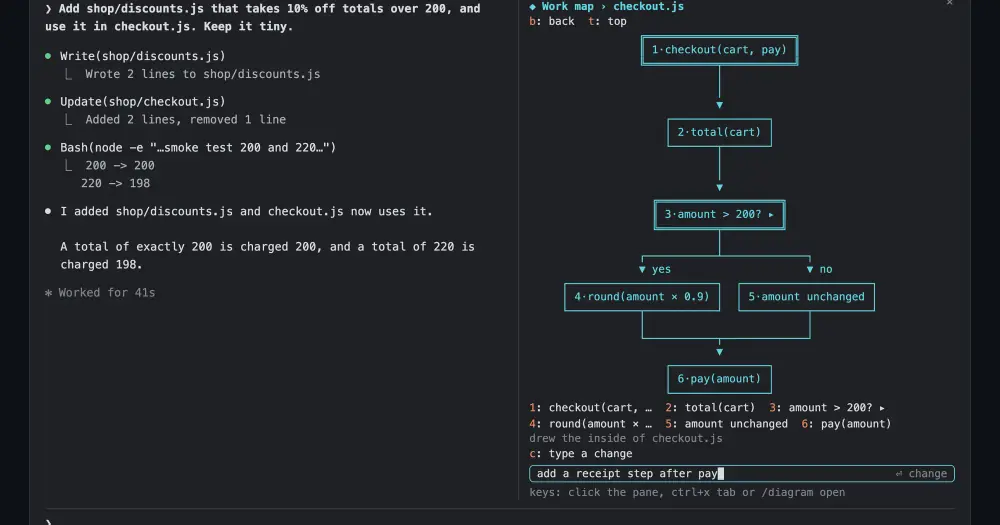
Task: Click the green dot beside Write(shop/discounts.js)
Action: coord(48,56)
